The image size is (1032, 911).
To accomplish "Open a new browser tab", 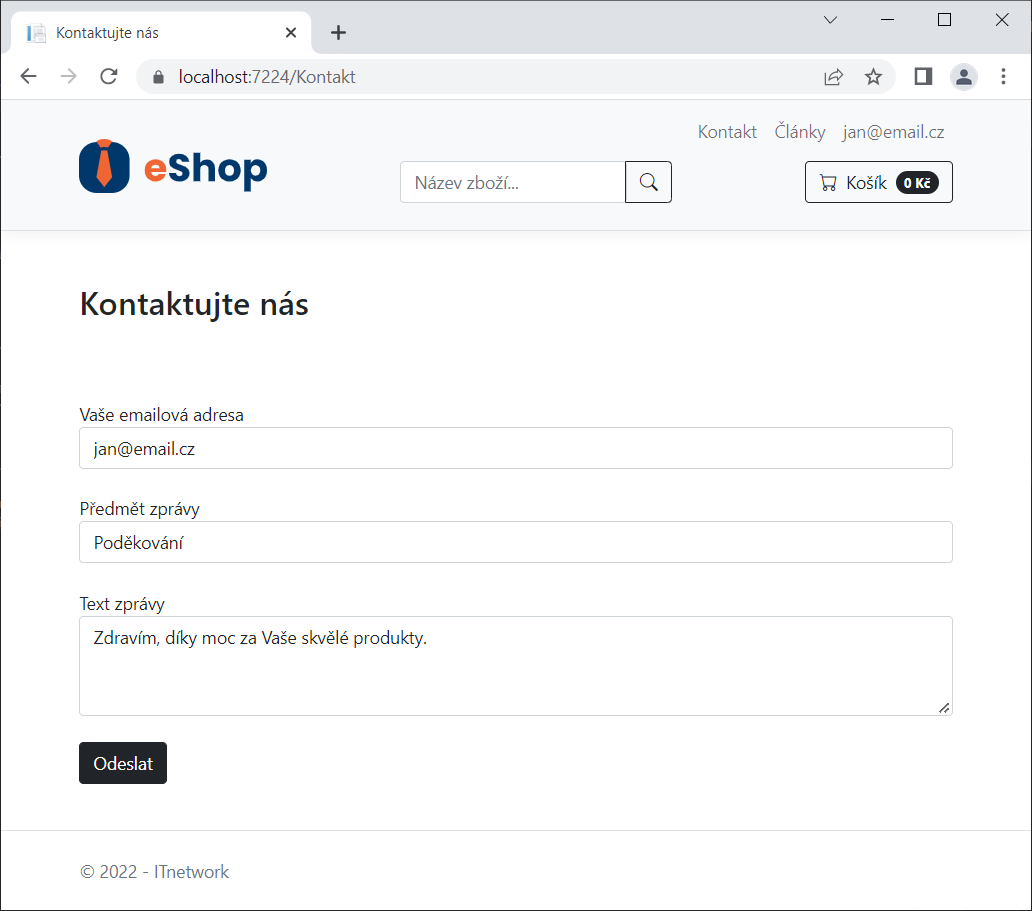I will [339, 33].
